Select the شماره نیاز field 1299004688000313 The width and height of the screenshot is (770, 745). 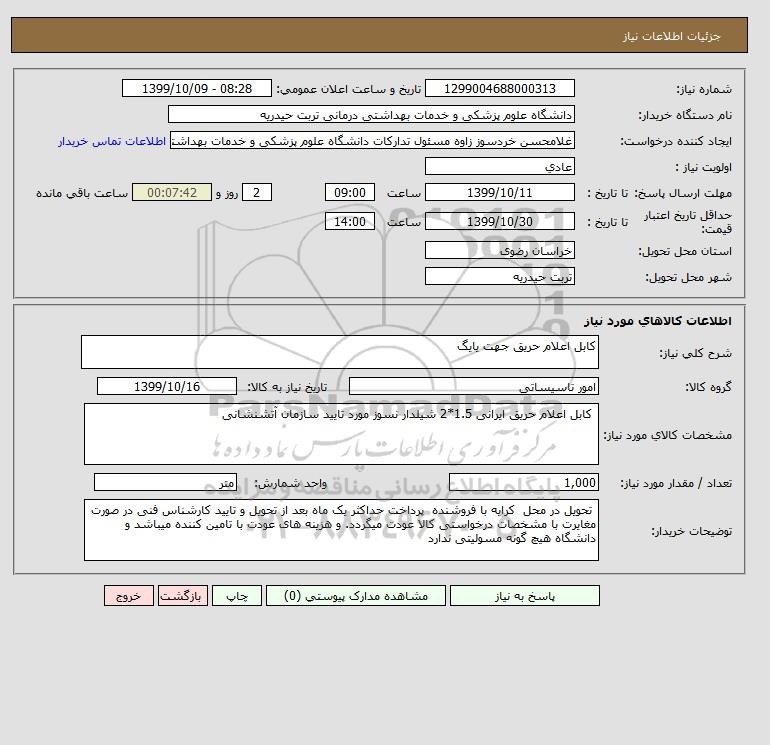pos(499,88)
